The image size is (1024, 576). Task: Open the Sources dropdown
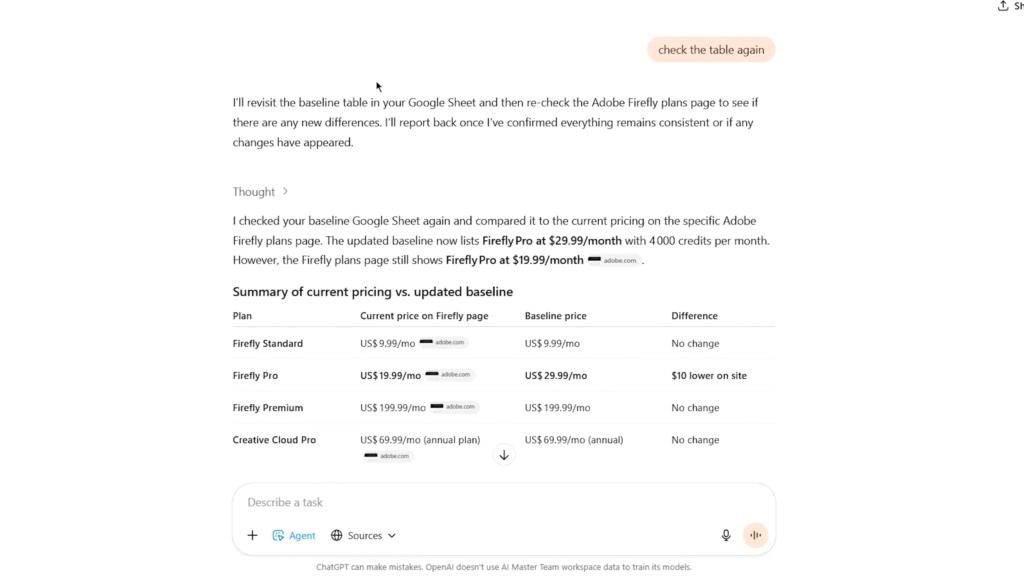[363, 535]
